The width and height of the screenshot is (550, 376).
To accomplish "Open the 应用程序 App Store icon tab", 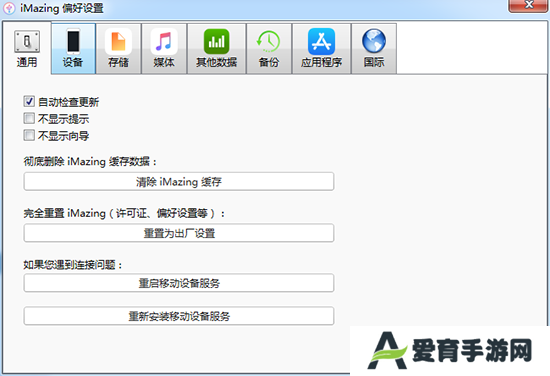I will click(321, 48).
